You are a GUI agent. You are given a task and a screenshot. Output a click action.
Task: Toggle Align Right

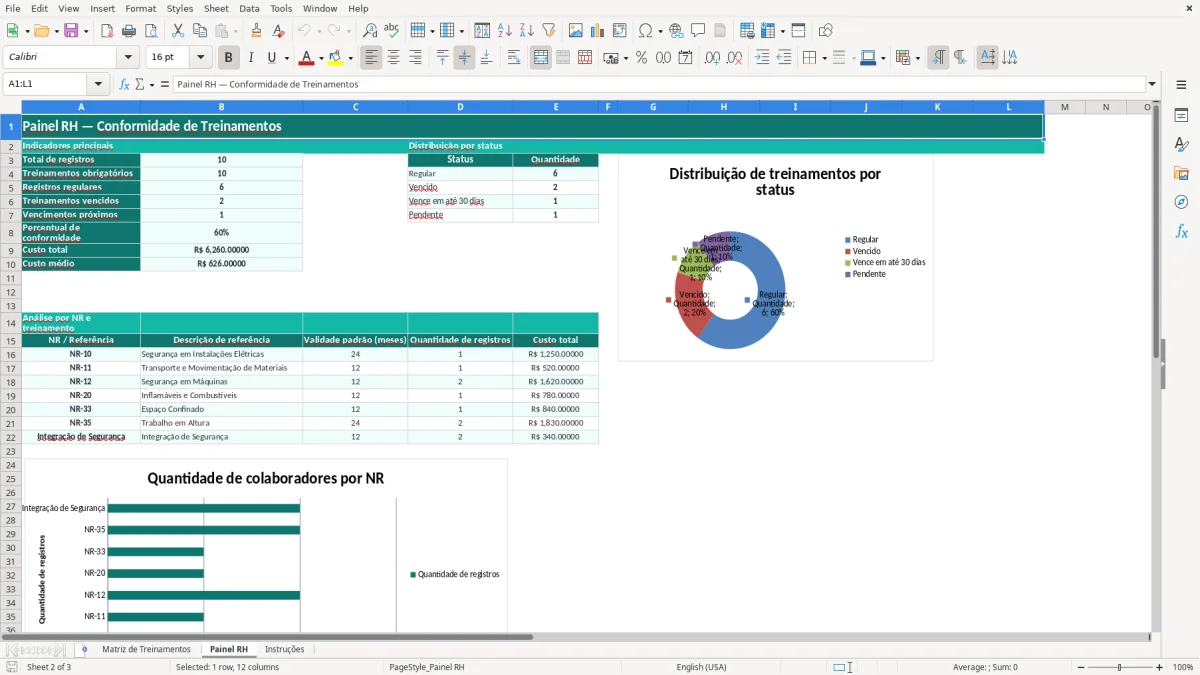coord(415,58)
